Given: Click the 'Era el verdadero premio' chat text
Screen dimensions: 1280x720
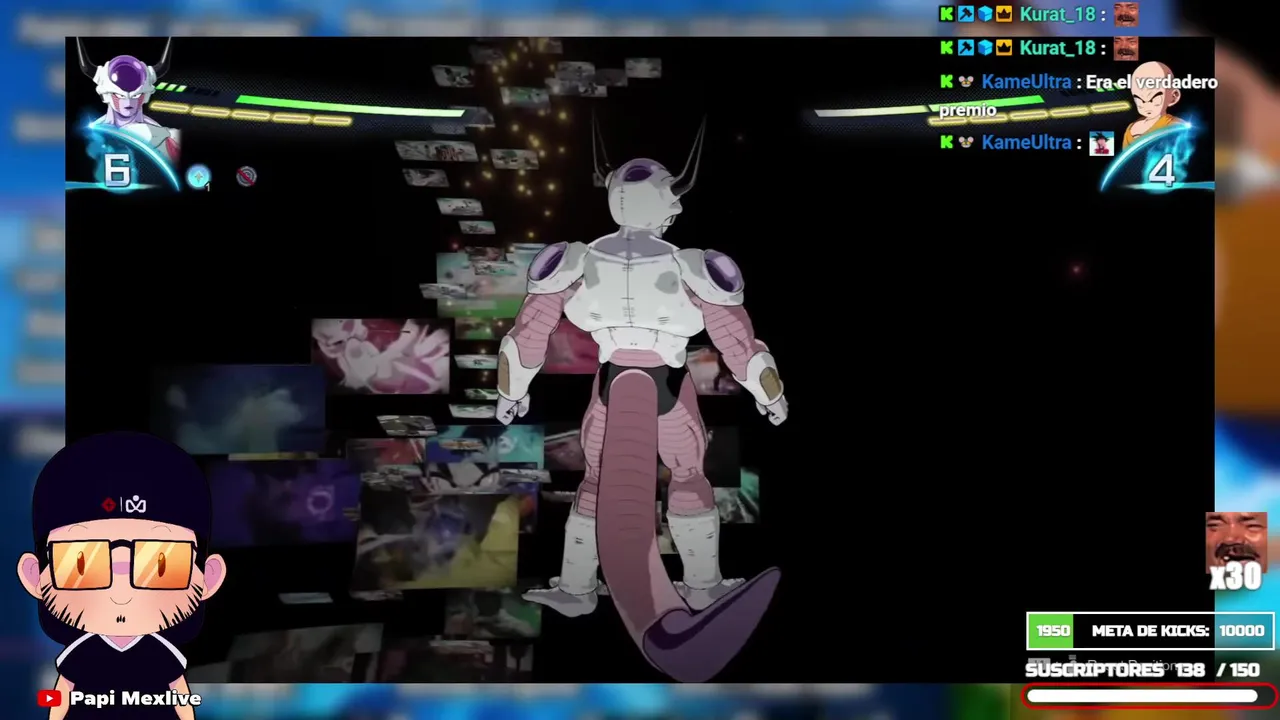Looking at the screenshot, I should (1078, 96).
